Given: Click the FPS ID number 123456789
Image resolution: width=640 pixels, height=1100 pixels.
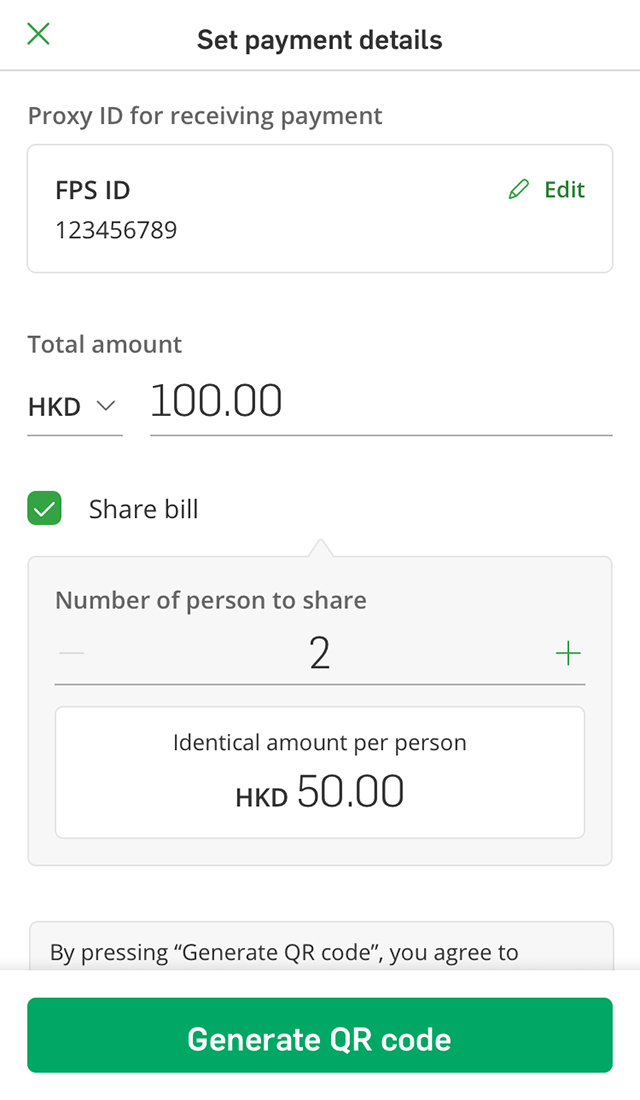Looking at the screenshot, I should [x=116, y=230].
